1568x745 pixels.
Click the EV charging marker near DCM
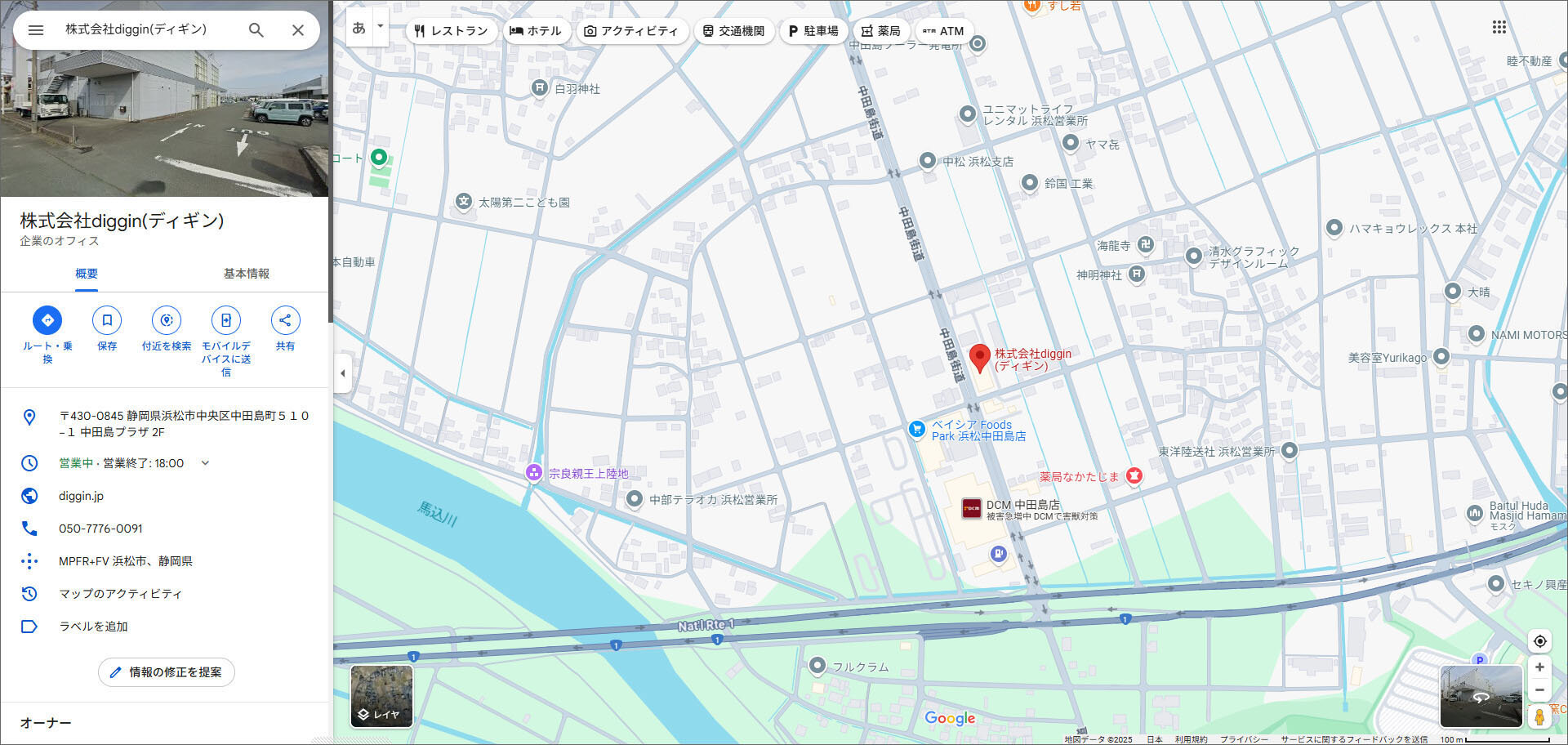(998, 554)
